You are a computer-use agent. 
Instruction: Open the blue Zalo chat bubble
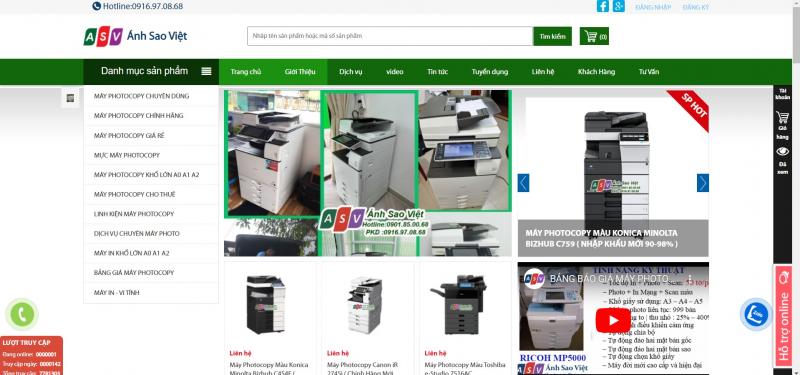(756, 314)
